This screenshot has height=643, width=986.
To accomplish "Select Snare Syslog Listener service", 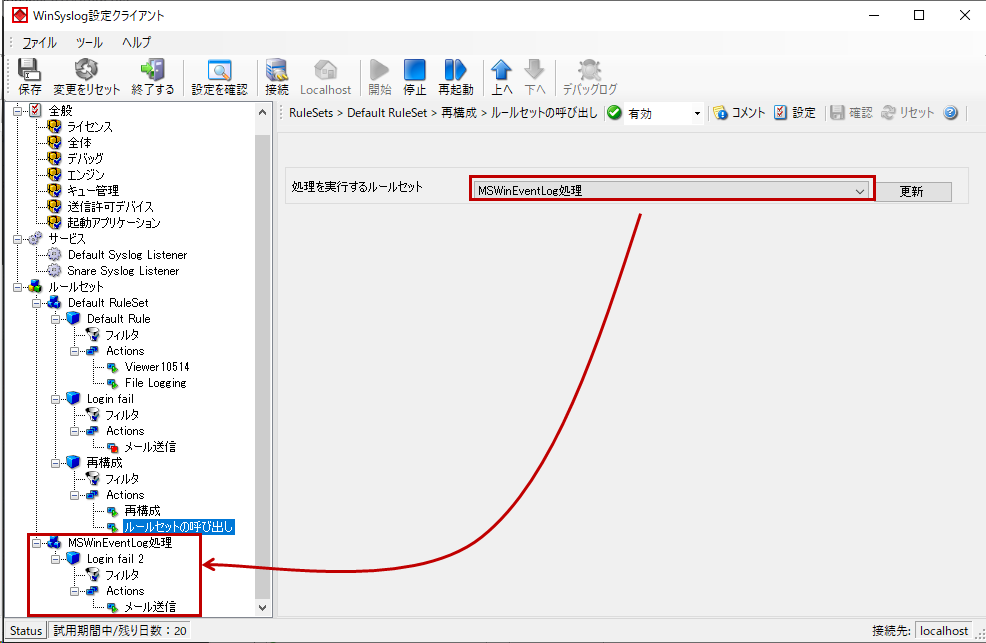I will coord(123,271).
